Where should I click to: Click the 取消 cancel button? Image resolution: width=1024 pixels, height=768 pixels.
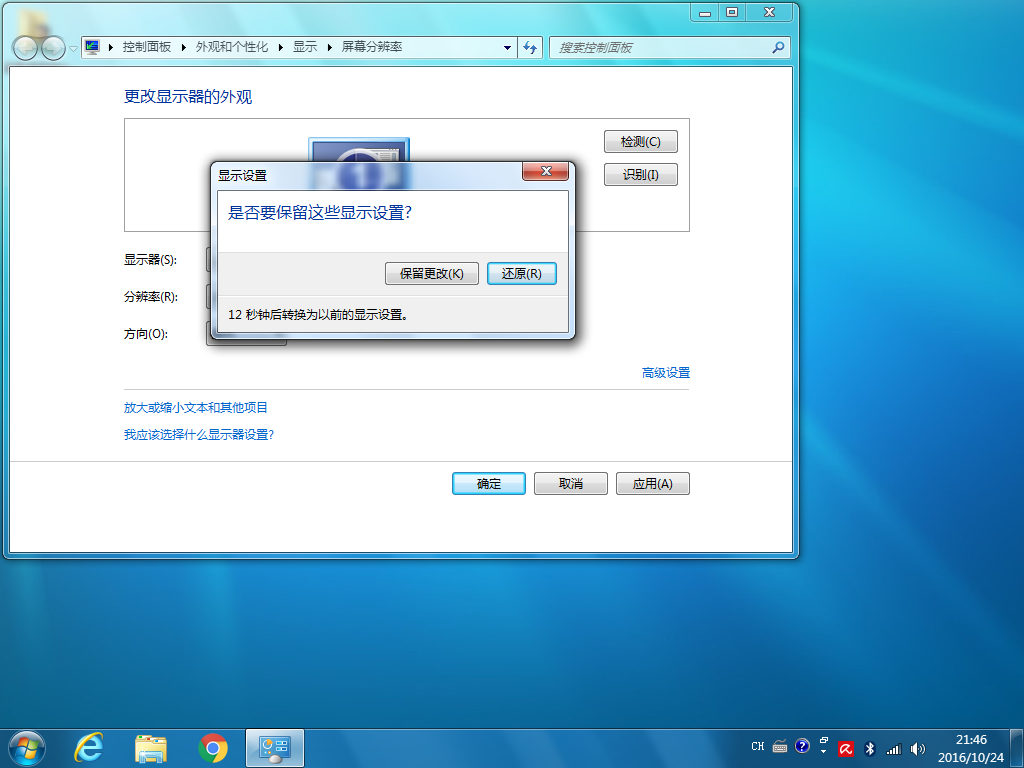click(x=571, y=484)
